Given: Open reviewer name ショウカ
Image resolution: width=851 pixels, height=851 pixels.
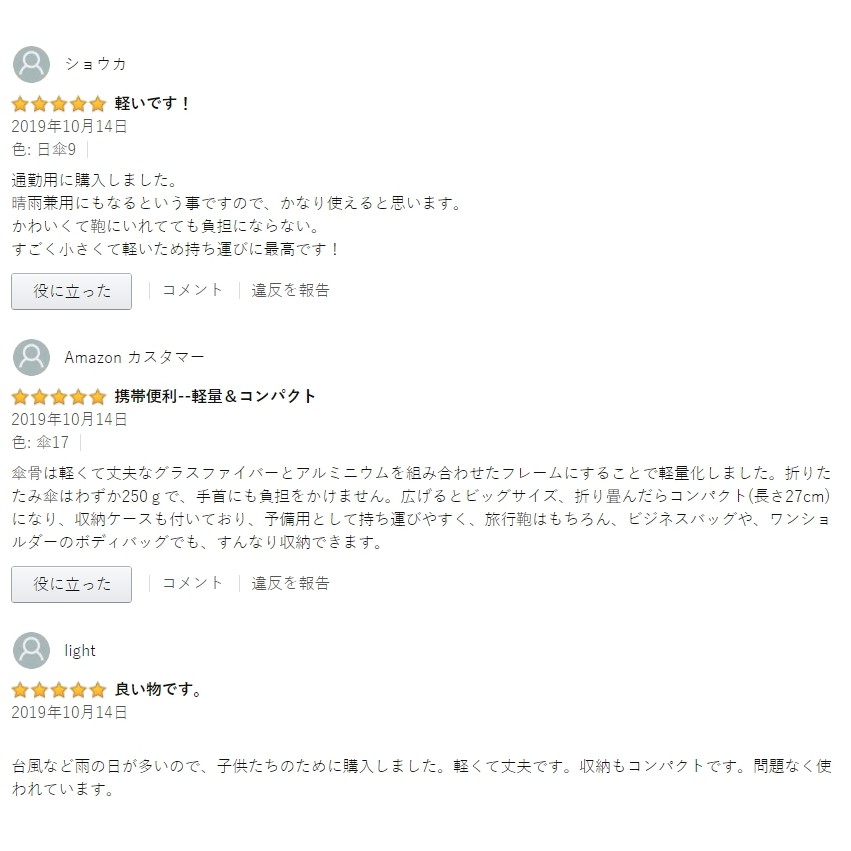Looking at the screenshot, I should click(x=95, y=64).
